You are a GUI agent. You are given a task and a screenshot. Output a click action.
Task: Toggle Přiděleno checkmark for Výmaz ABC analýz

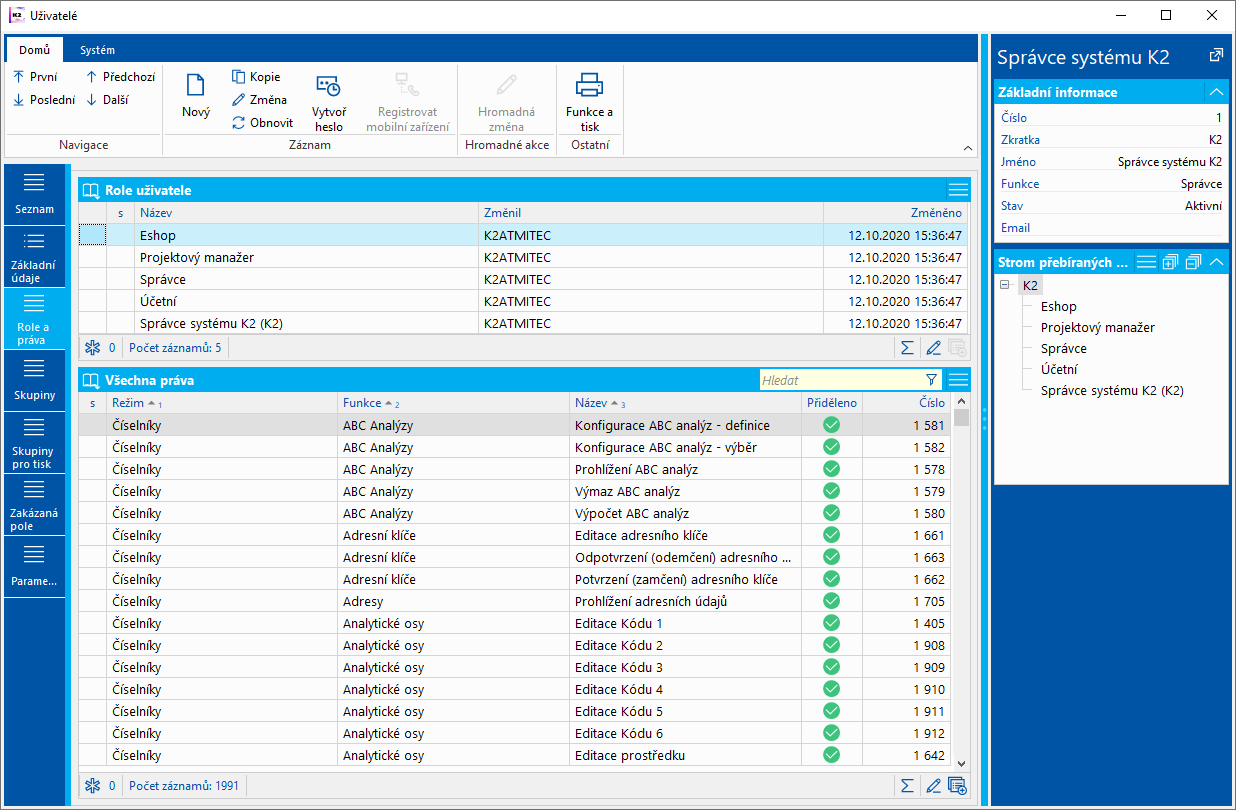(x=831, y=491)
